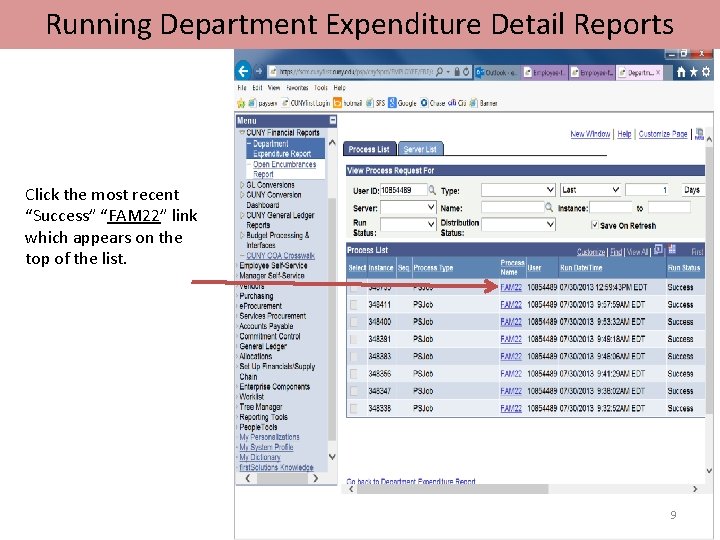The width and height of the screenshot is (720, 540).
Task: Switch to the Outlook browser tab
Action: [x=497, y=73]
